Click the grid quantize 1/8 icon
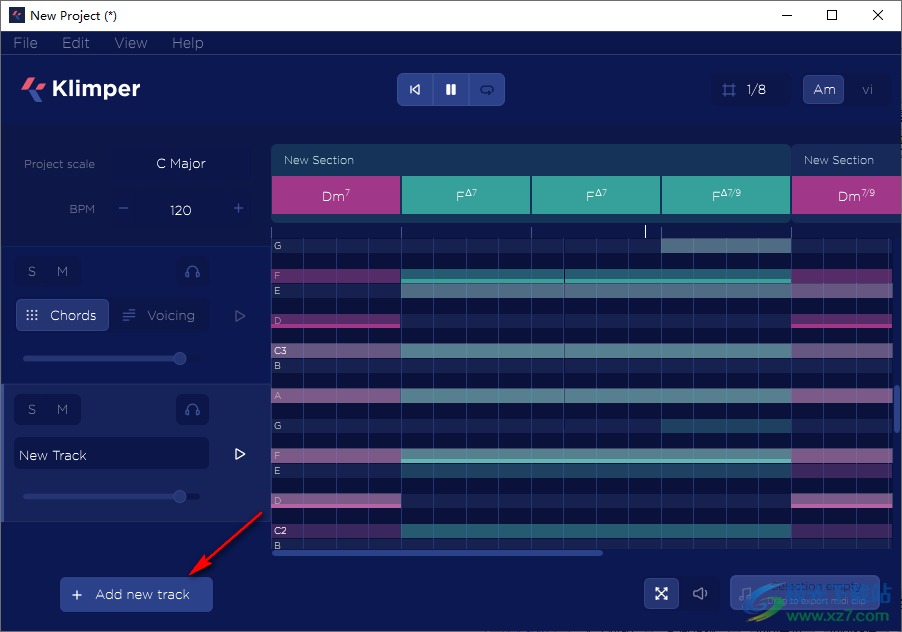The width and height of the screenshot is (902, 632). point(729,90)
